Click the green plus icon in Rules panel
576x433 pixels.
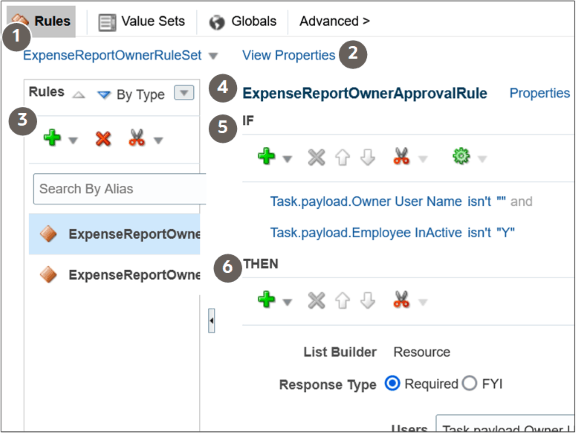(x=52, y=138)
